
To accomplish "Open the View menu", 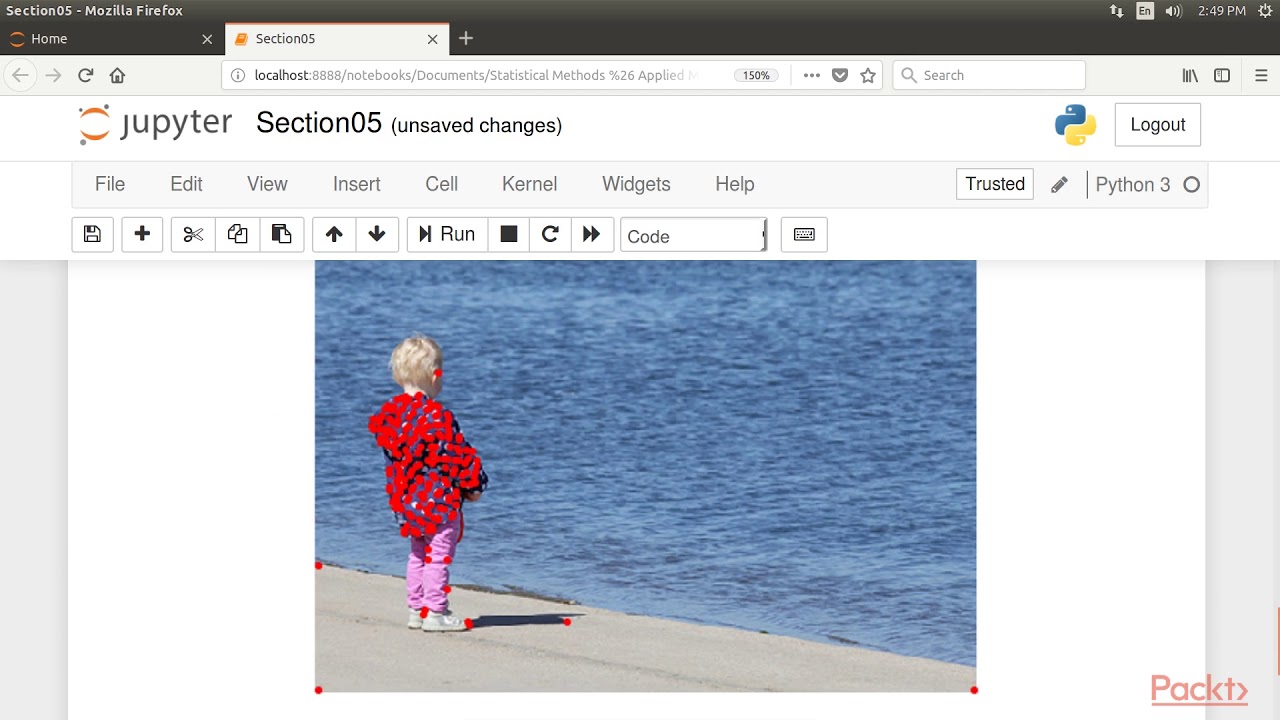I will [267, 184].
